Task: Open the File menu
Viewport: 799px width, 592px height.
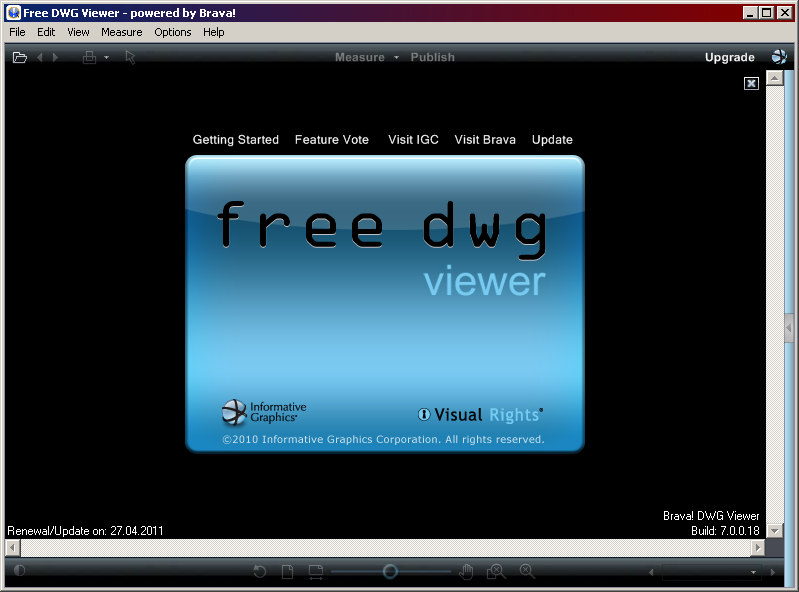Action: coord(17,32)
